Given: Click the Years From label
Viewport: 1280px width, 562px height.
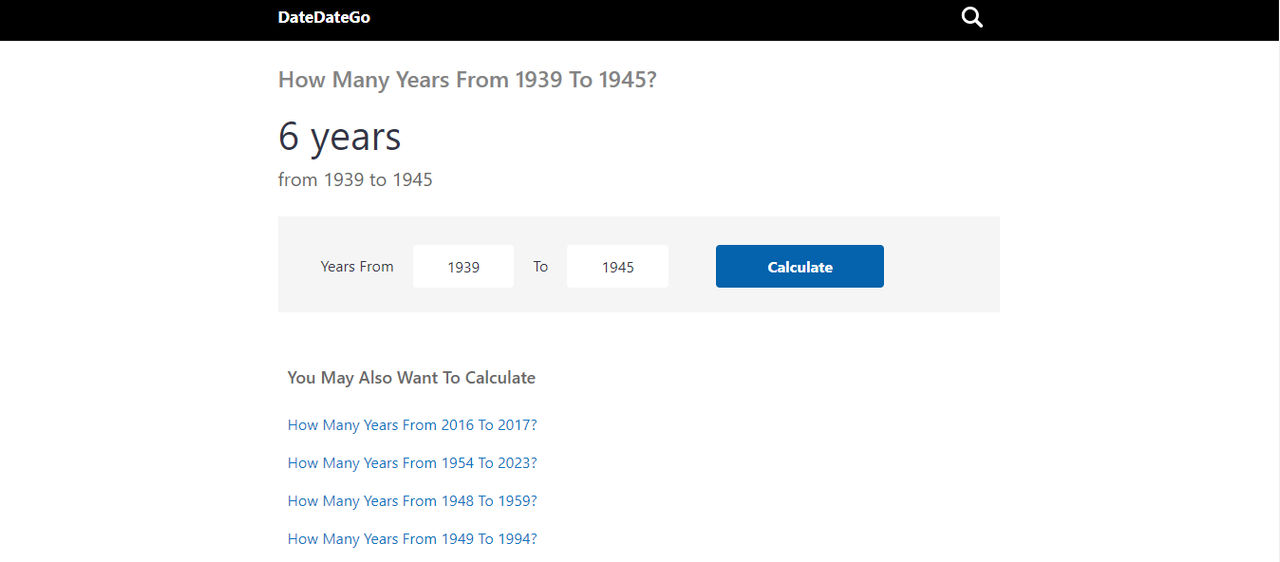Looking at the screenshot, I should coord(357,267).
